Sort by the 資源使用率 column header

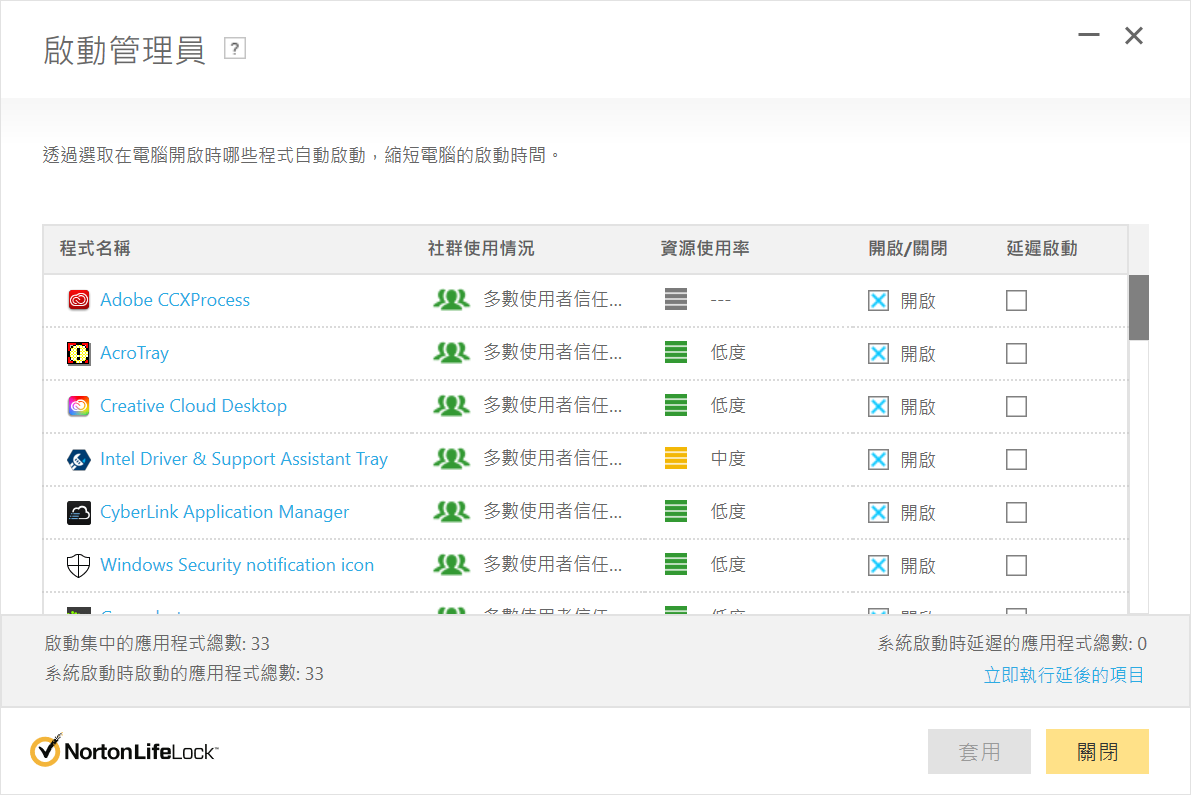705,248
